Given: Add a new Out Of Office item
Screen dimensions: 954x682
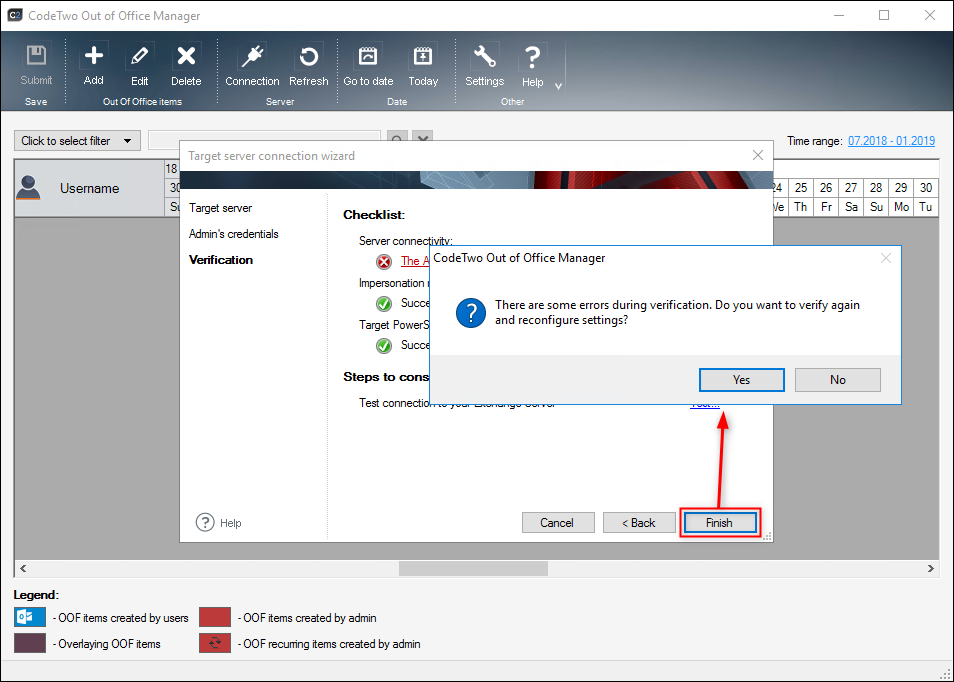Looking at the screenshot, I should 93,64.
